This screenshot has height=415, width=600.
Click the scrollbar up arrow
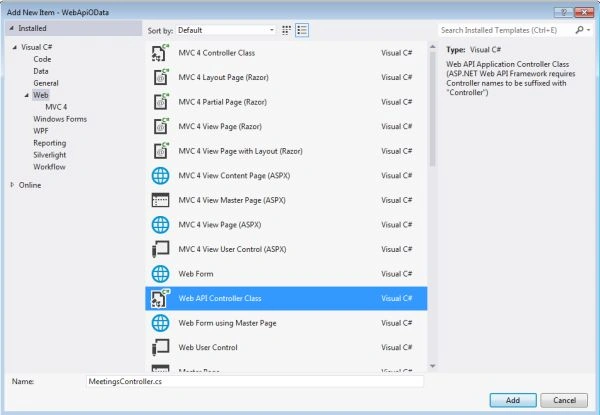pyautogui.click(x=432, y=47)
